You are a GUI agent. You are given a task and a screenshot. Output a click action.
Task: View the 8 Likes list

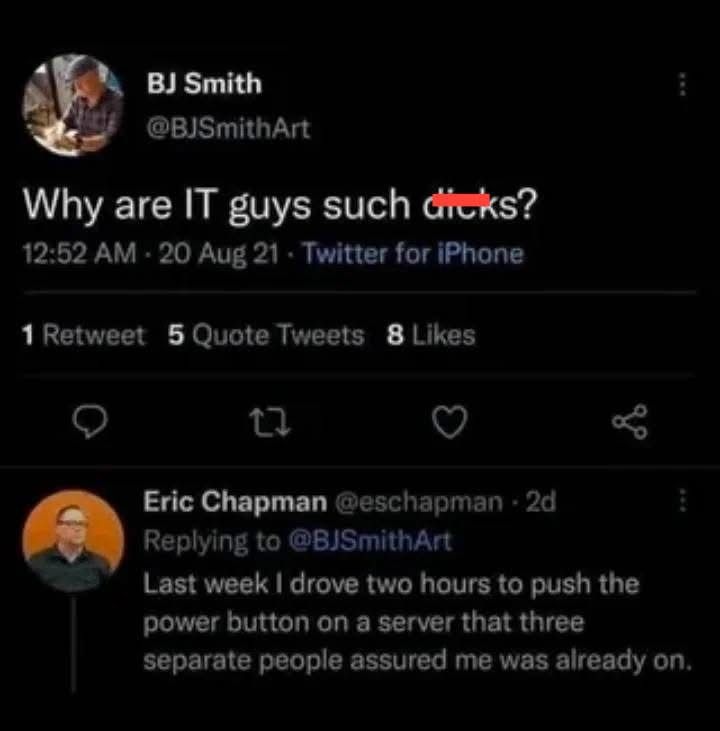coord(431,335)
